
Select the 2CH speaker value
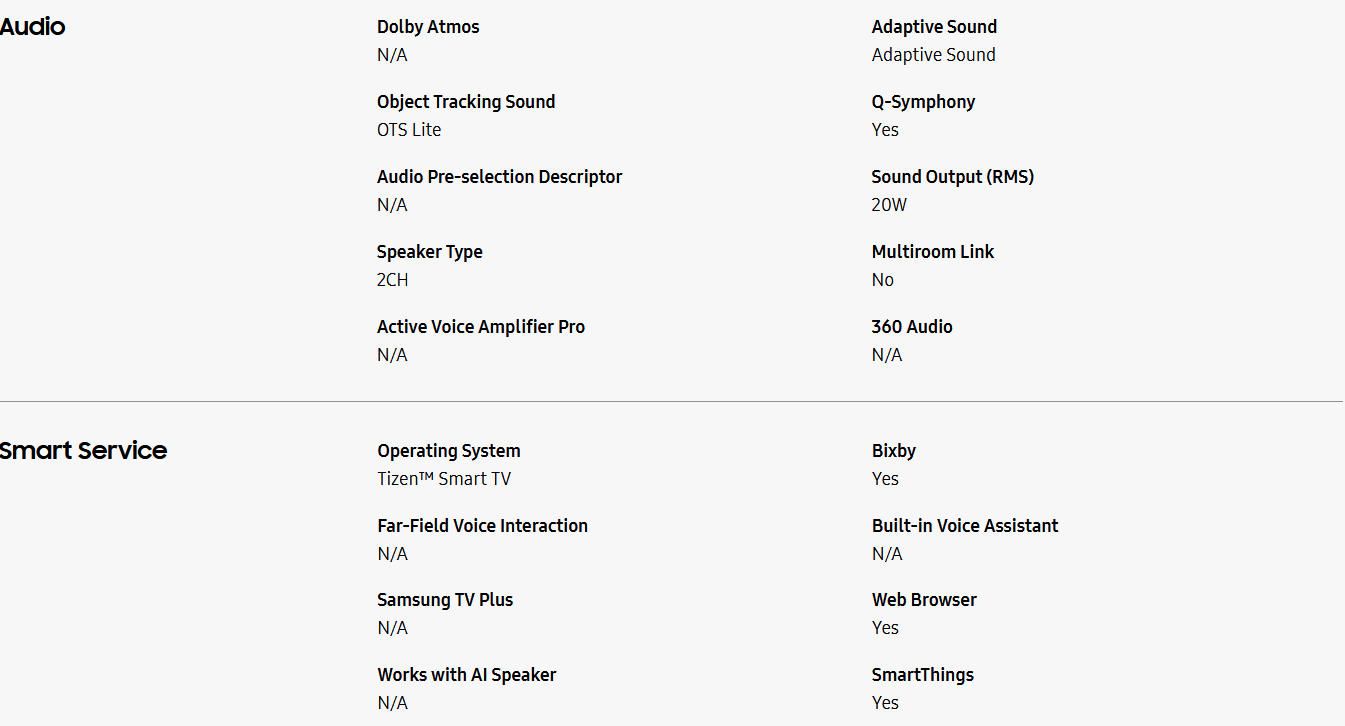(x=392, y=280)
